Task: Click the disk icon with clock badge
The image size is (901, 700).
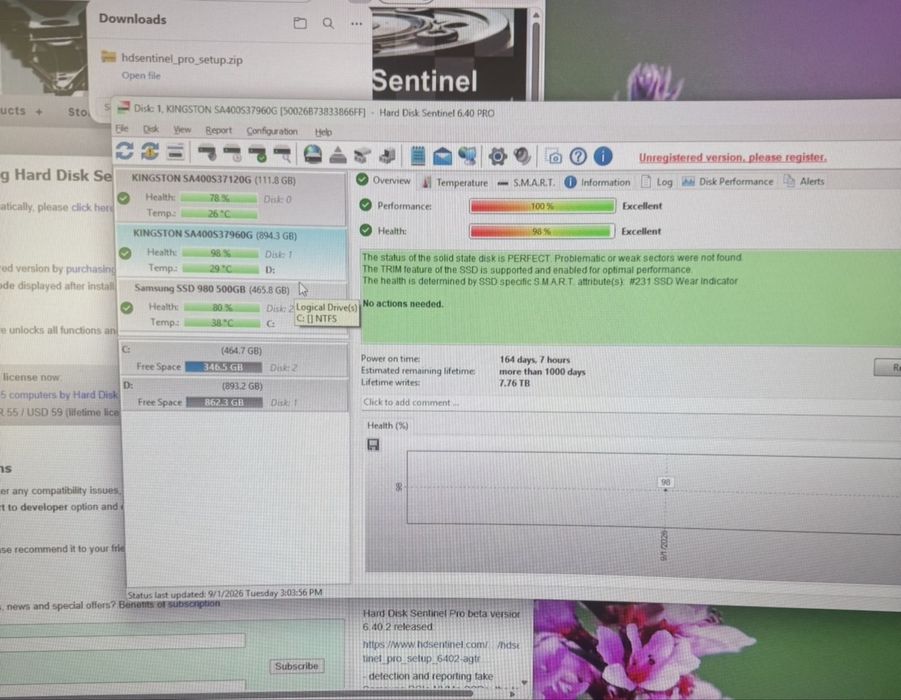Action: [232, 153]
